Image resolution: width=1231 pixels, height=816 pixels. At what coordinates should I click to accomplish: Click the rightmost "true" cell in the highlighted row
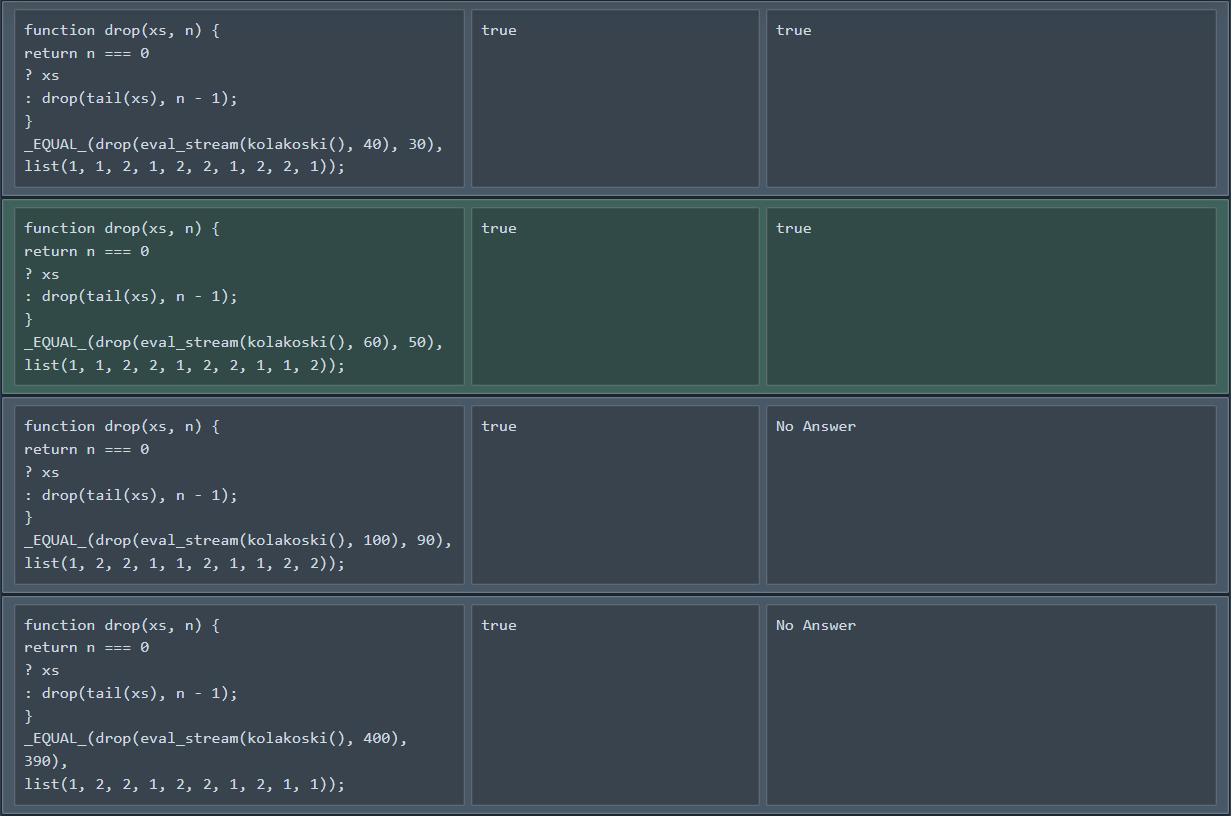[990, 296]
